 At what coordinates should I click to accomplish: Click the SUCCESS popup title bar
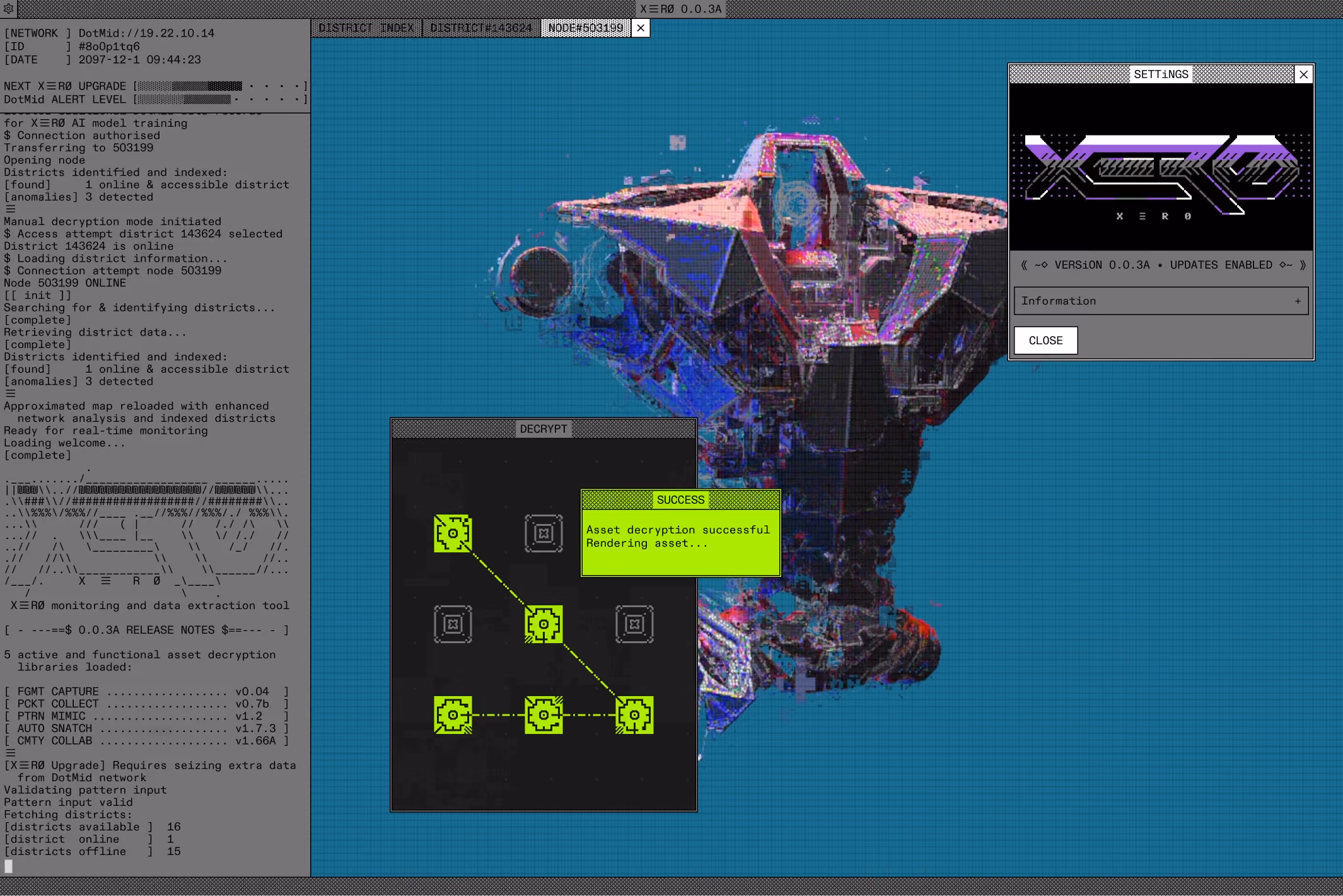[681, 500]
